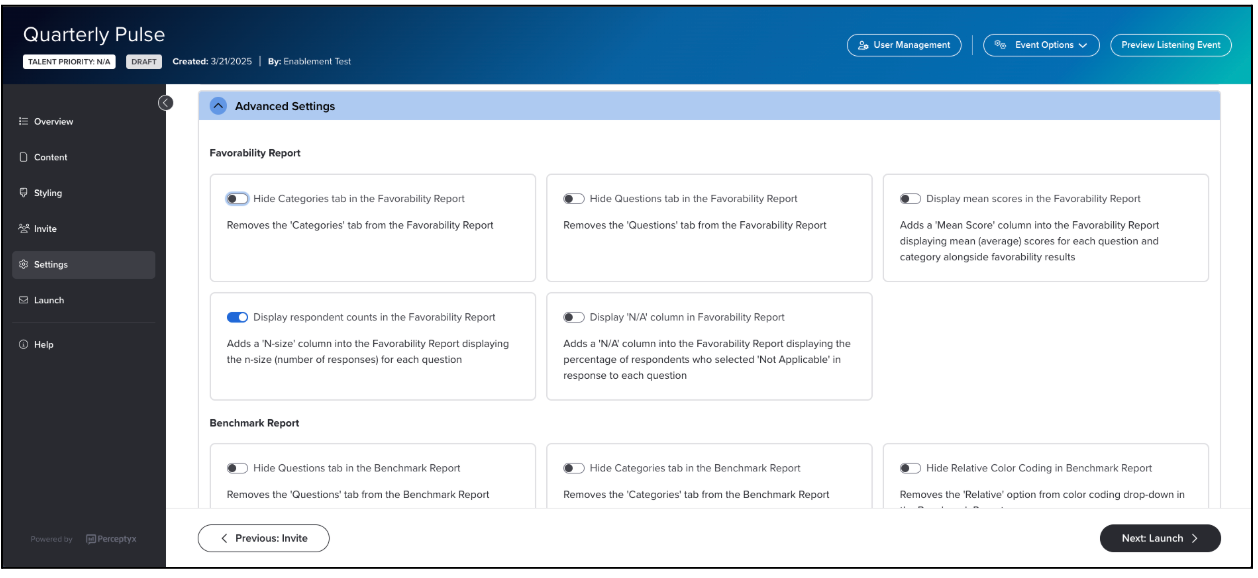Open the Help menu item
The width and height of the screenshot is (1258, 578).
(84, 345)
